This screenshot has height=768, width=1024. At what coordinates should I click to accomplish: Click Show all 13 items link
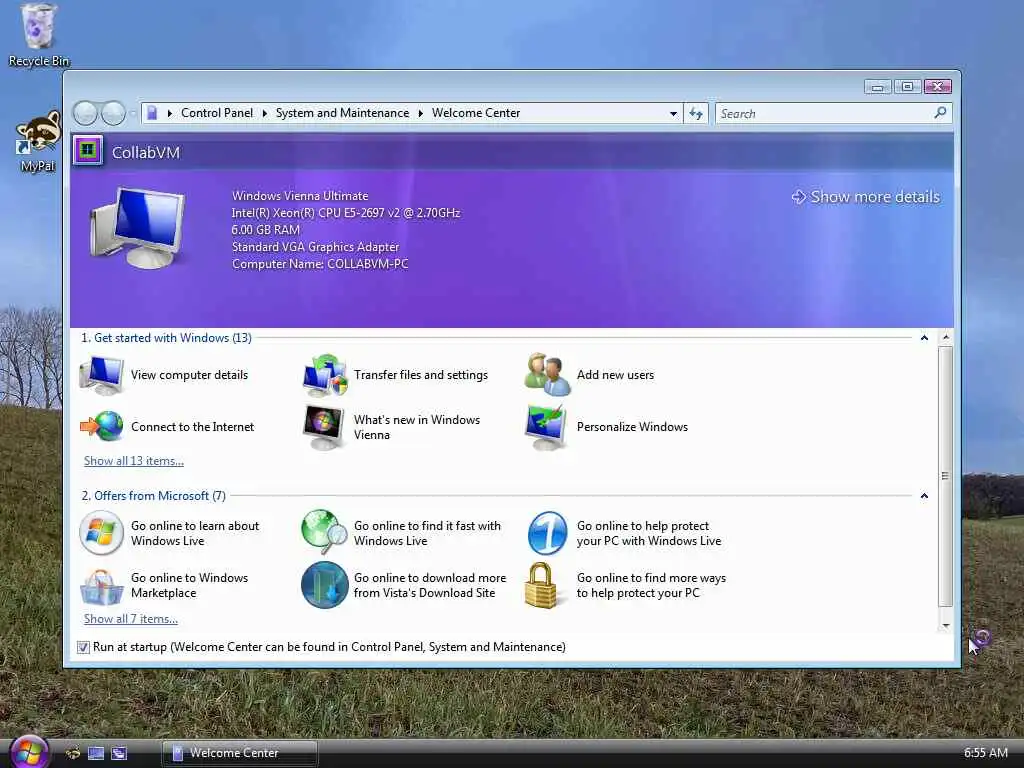[x=134, y=460]
